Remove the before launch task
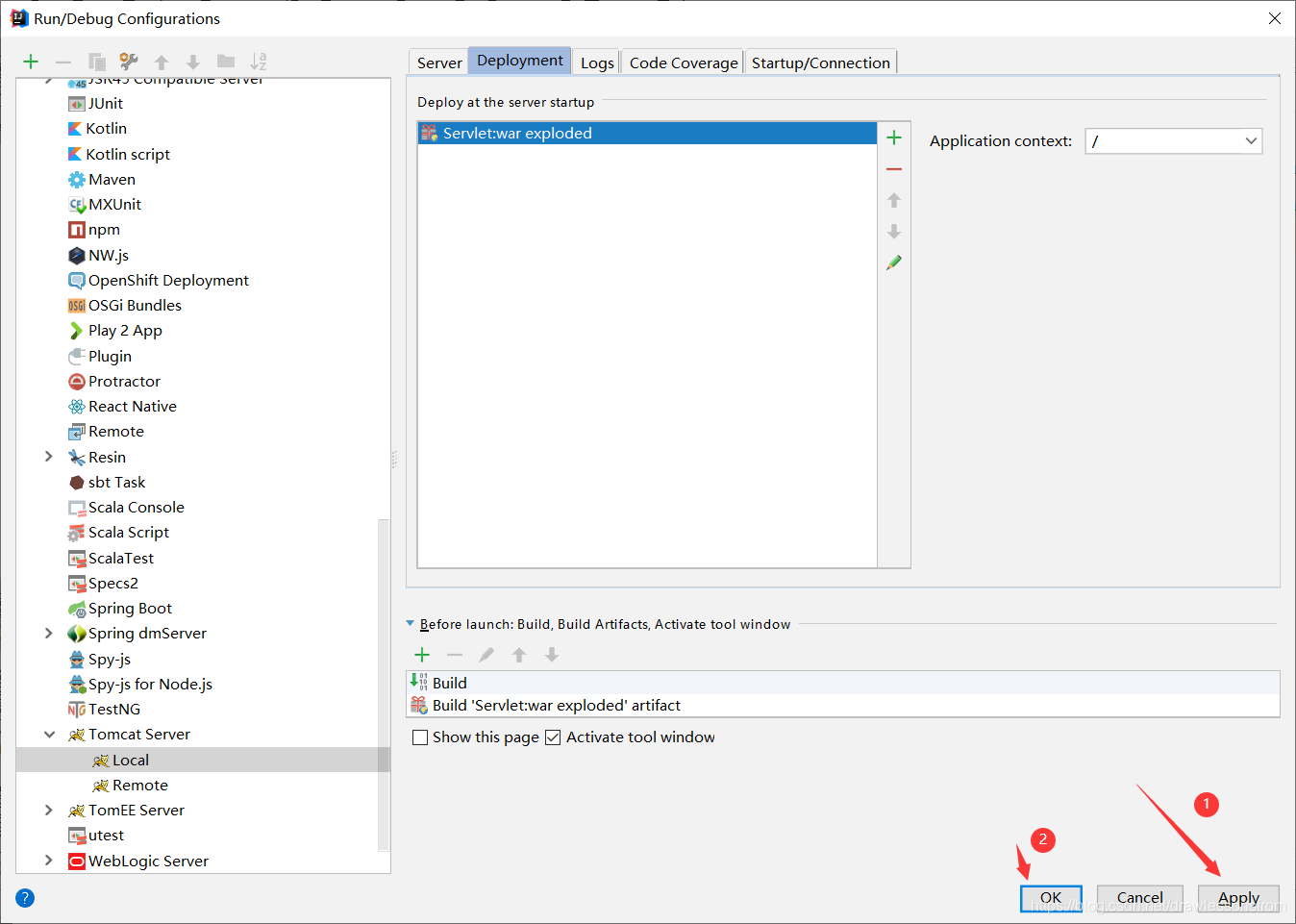The height and width of the screenshot is (924, 1296). pos(455,655)
